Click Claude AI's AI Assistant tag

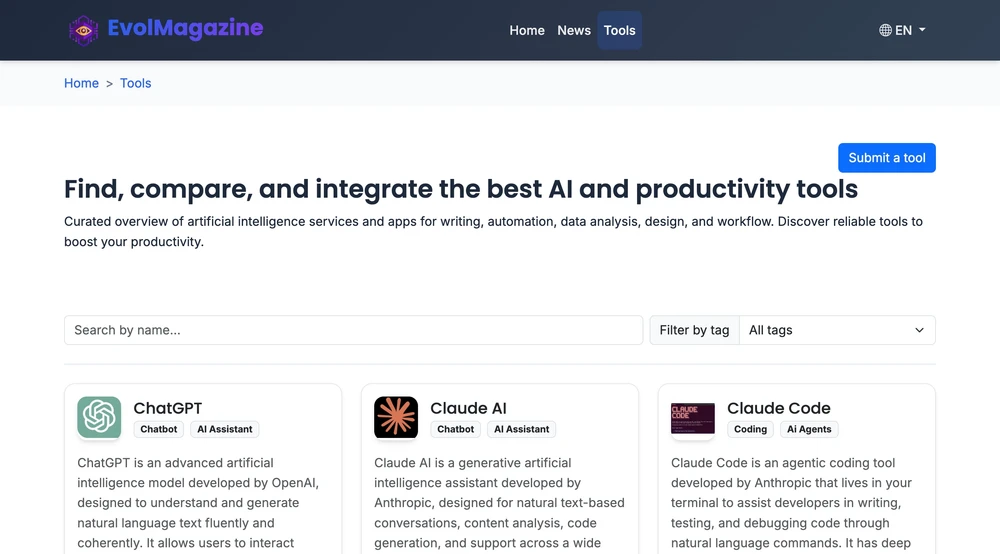click(522, 429)
